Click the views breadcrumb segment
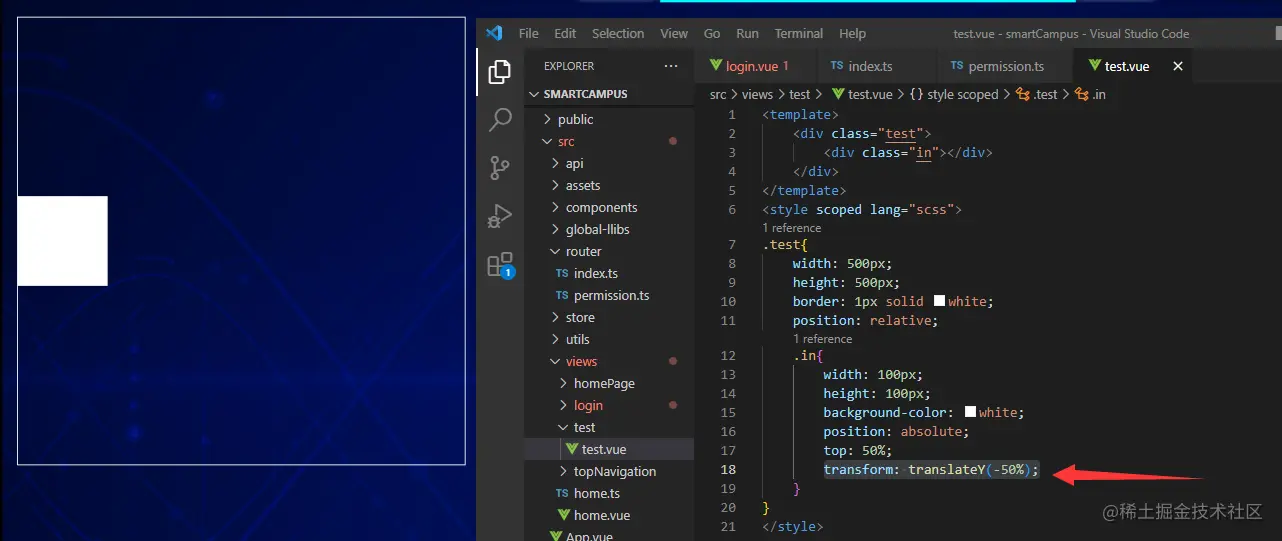The image size is (1282, 541). [757, 94]
